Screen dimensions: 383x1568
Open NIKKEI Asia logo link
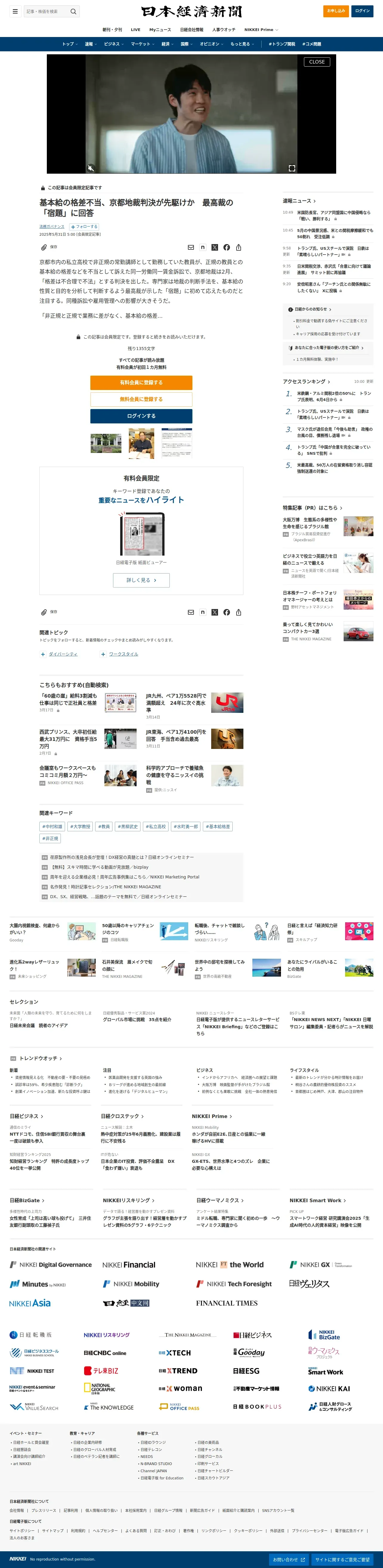click(30, 1303)
